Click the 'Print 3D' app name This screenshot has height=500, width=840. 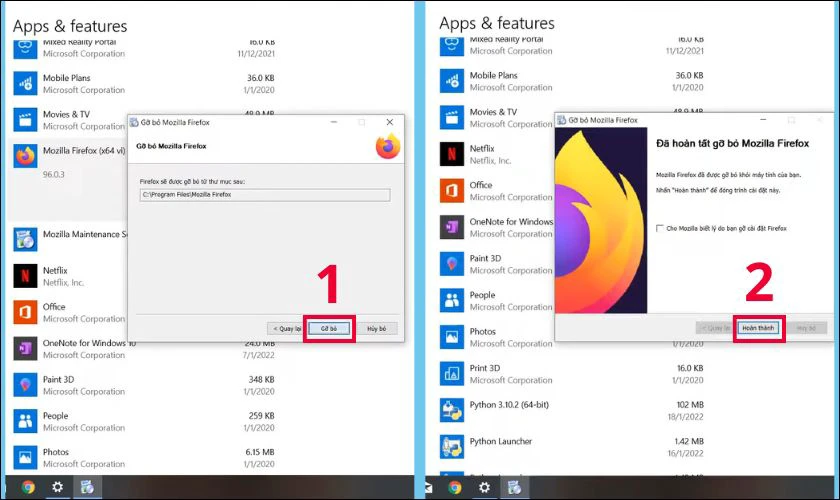485,368
